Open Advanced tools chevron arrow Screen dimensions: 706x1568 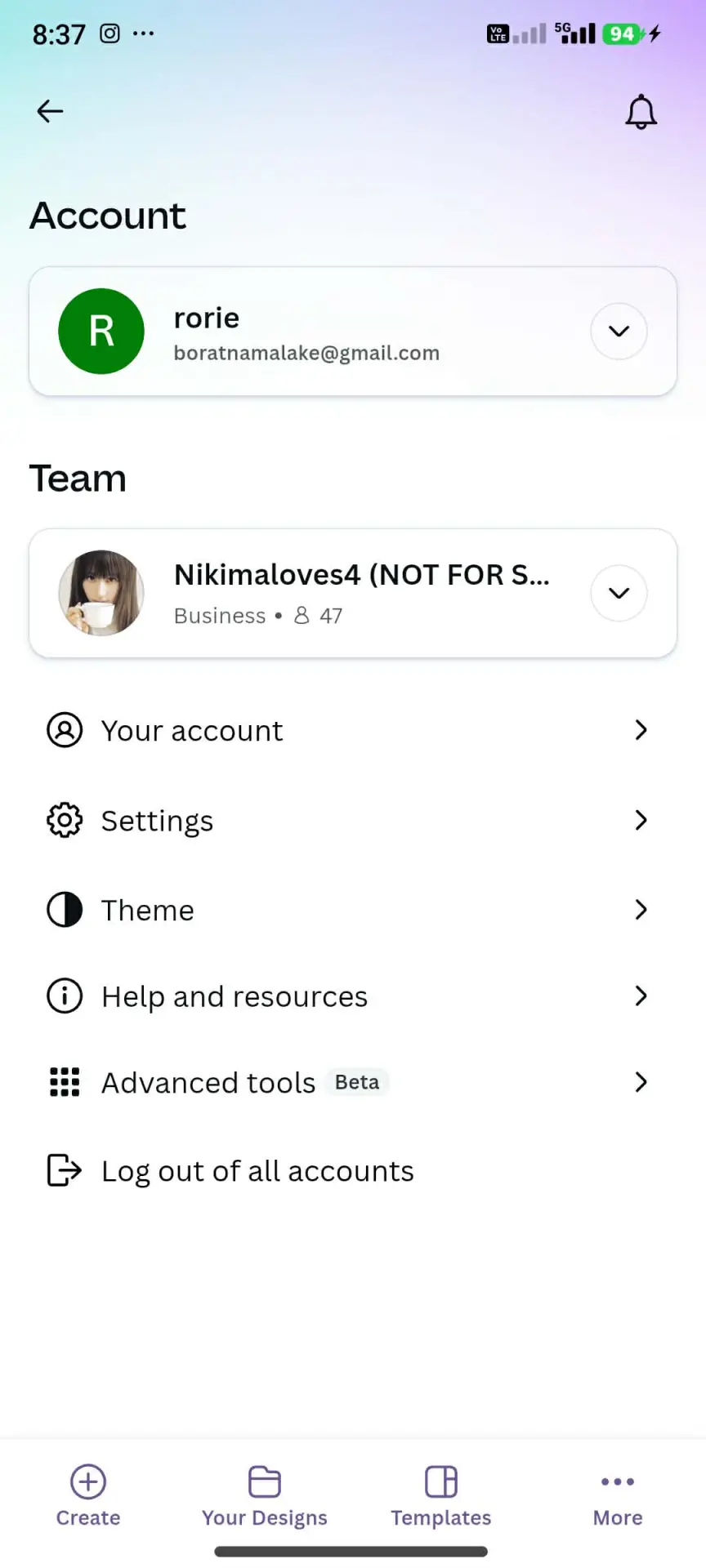(641, 1082)
